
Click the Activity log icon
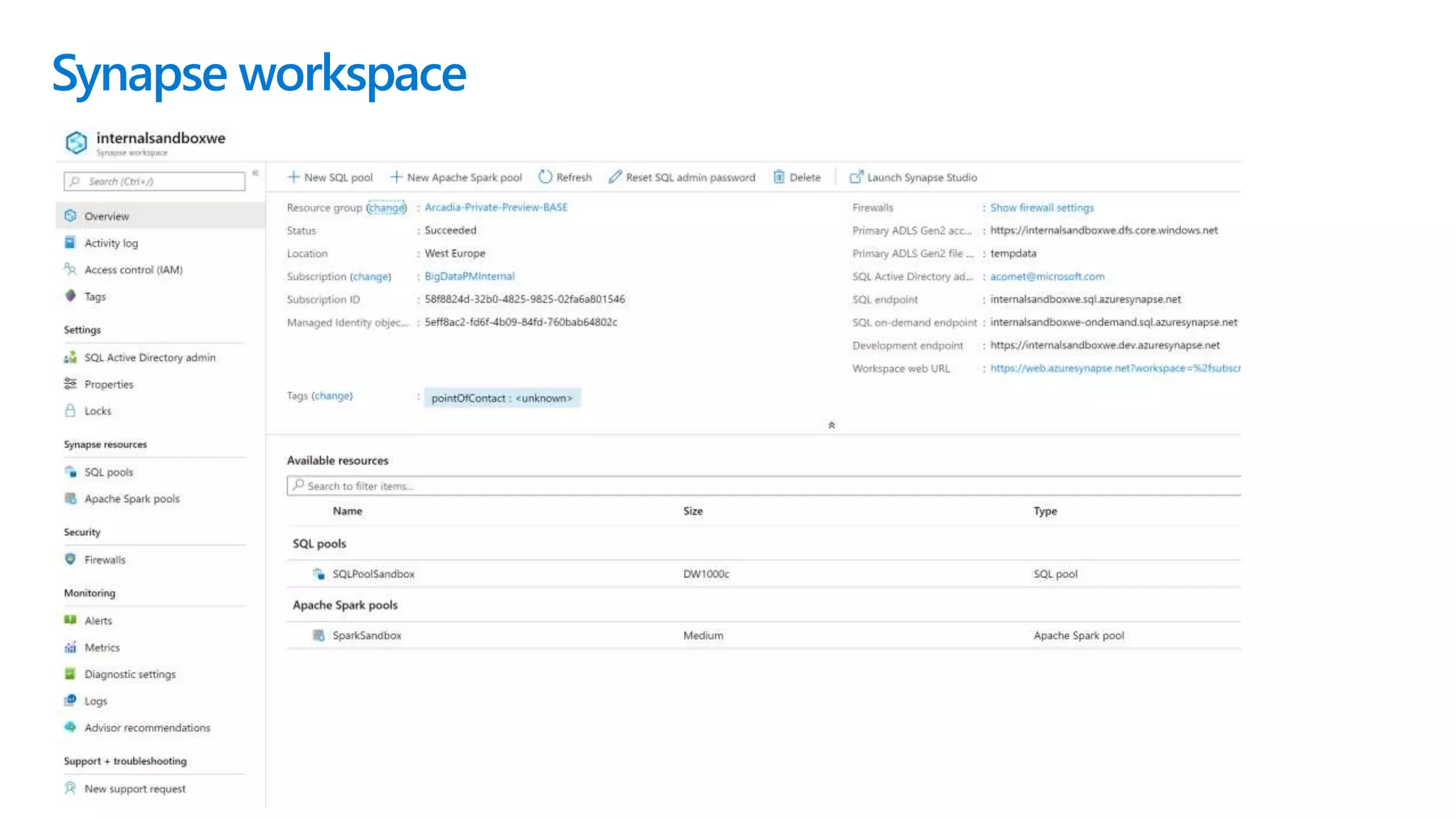click(x=70, y=242)
